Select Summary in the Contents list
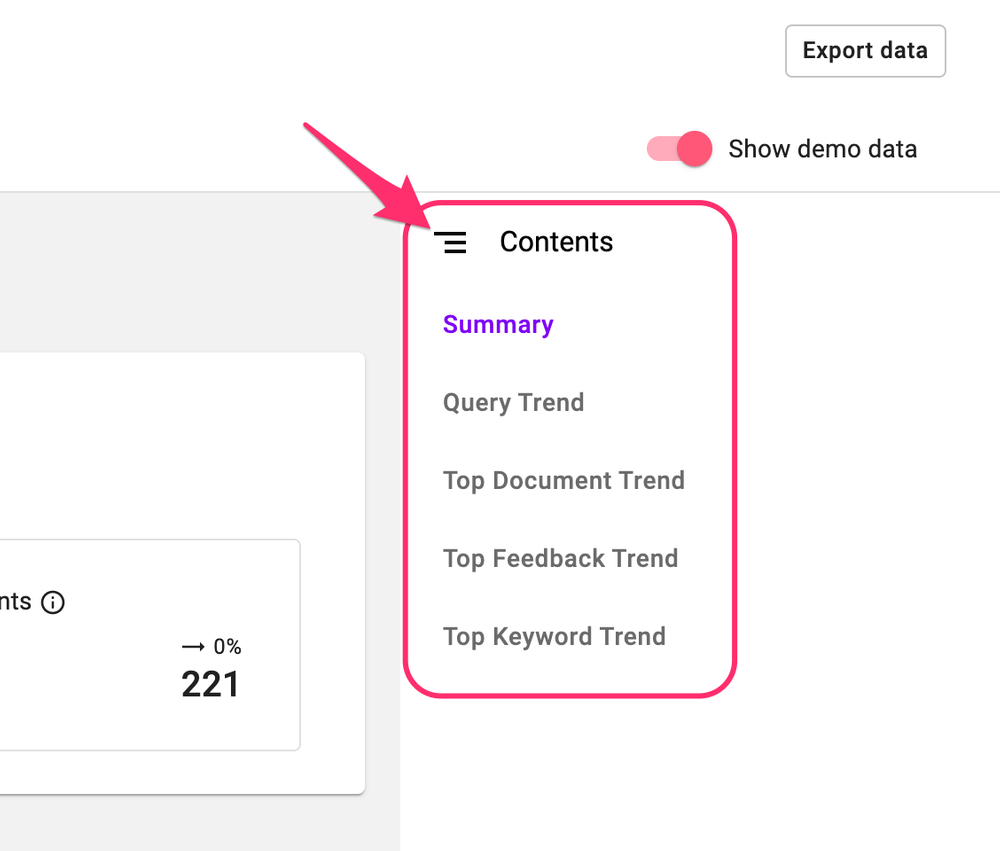The height and width of the screenshot is (851, 1000). 497,324
